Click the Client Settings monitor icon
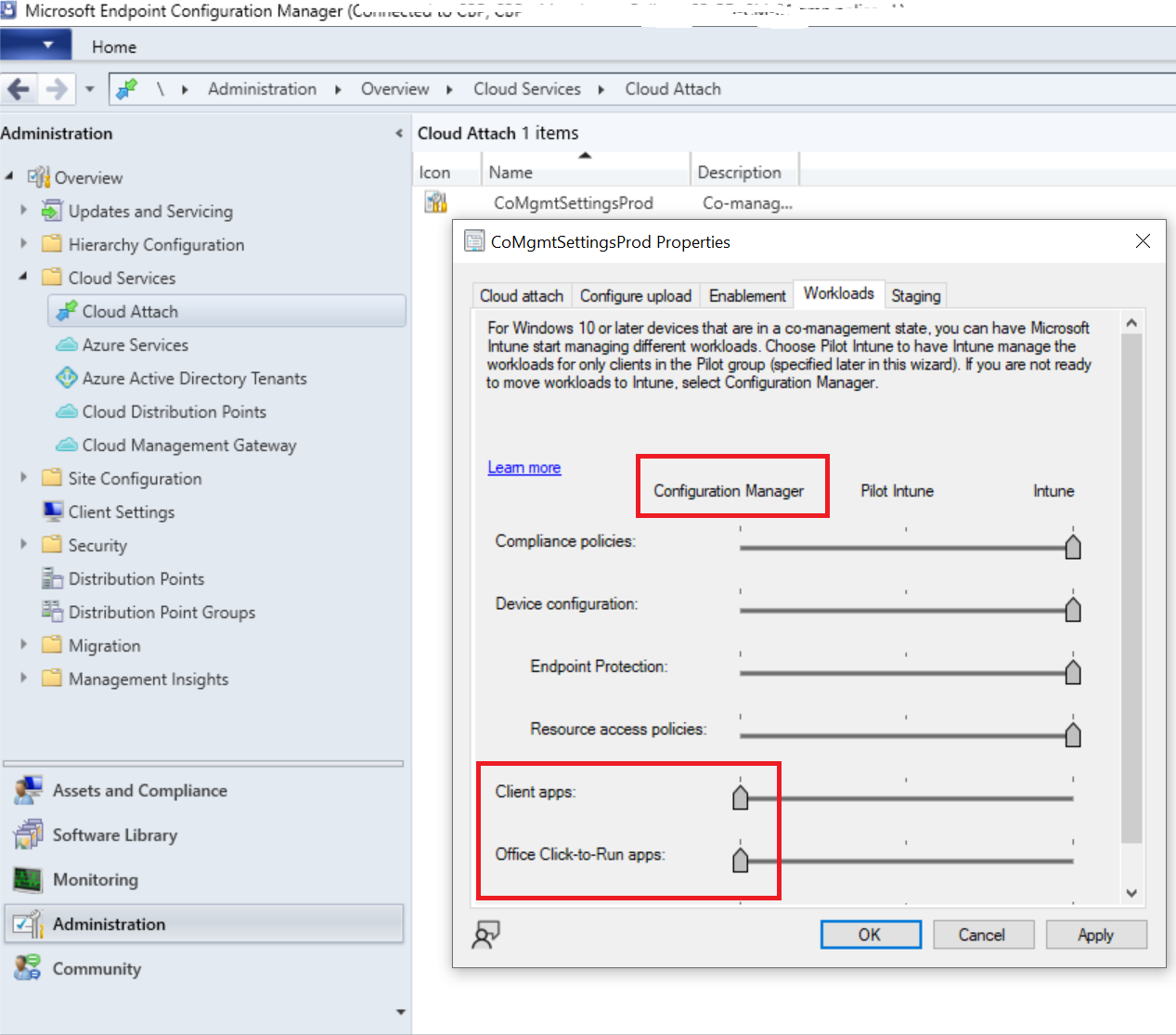 click(x=52, y=511)
